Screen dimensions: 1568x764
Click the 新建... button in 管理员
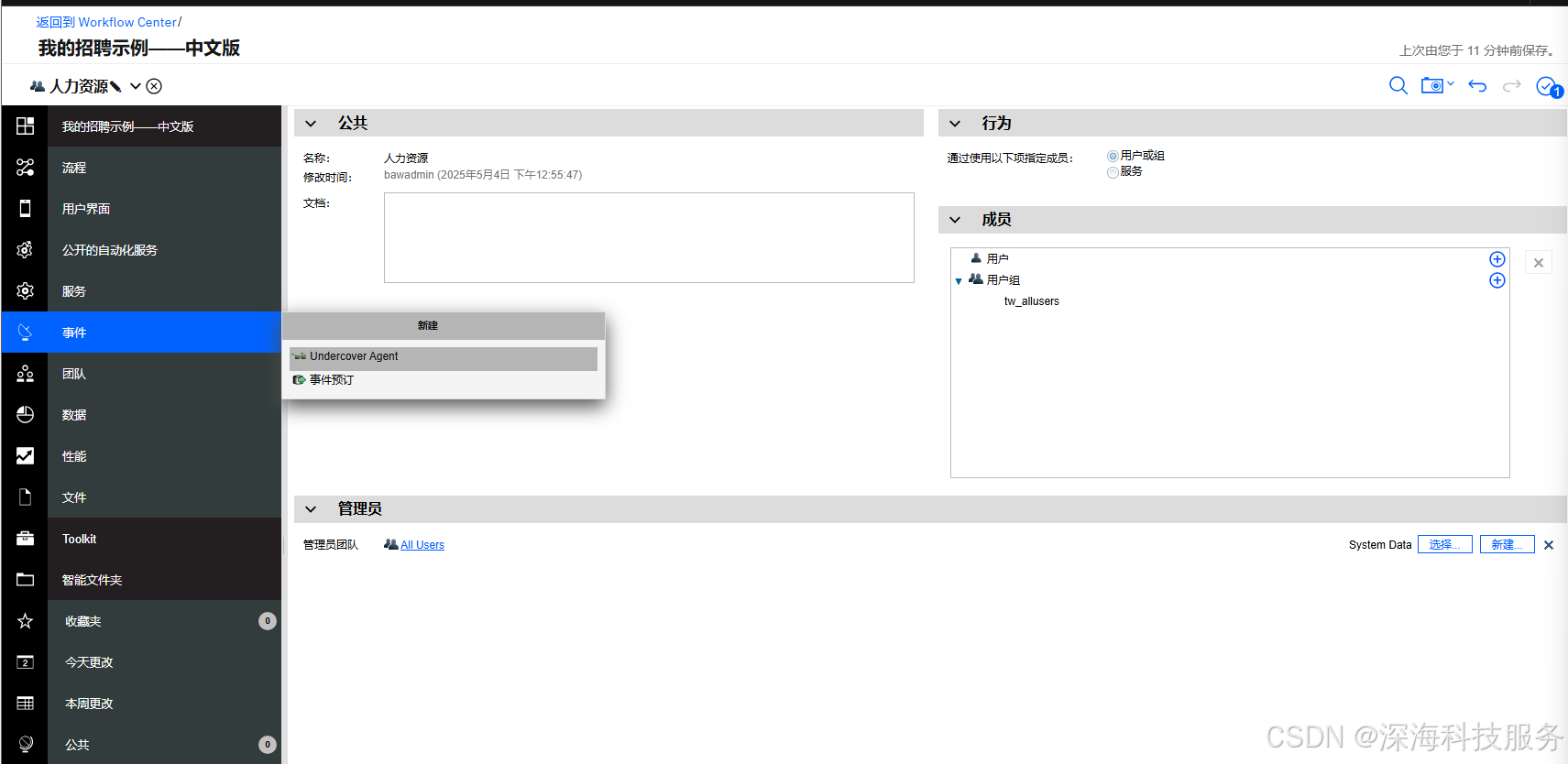point(1508,544)
